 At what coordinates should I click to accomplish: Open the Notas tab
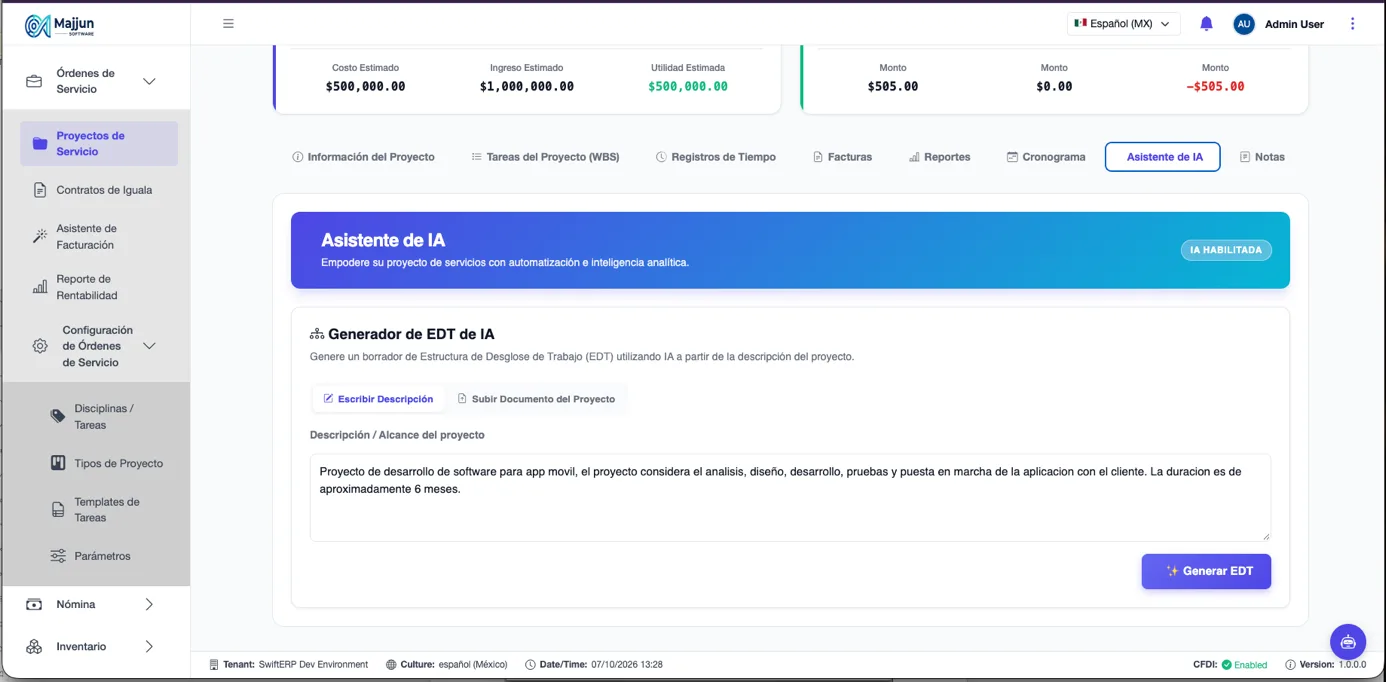click(x=1262, y=157)
